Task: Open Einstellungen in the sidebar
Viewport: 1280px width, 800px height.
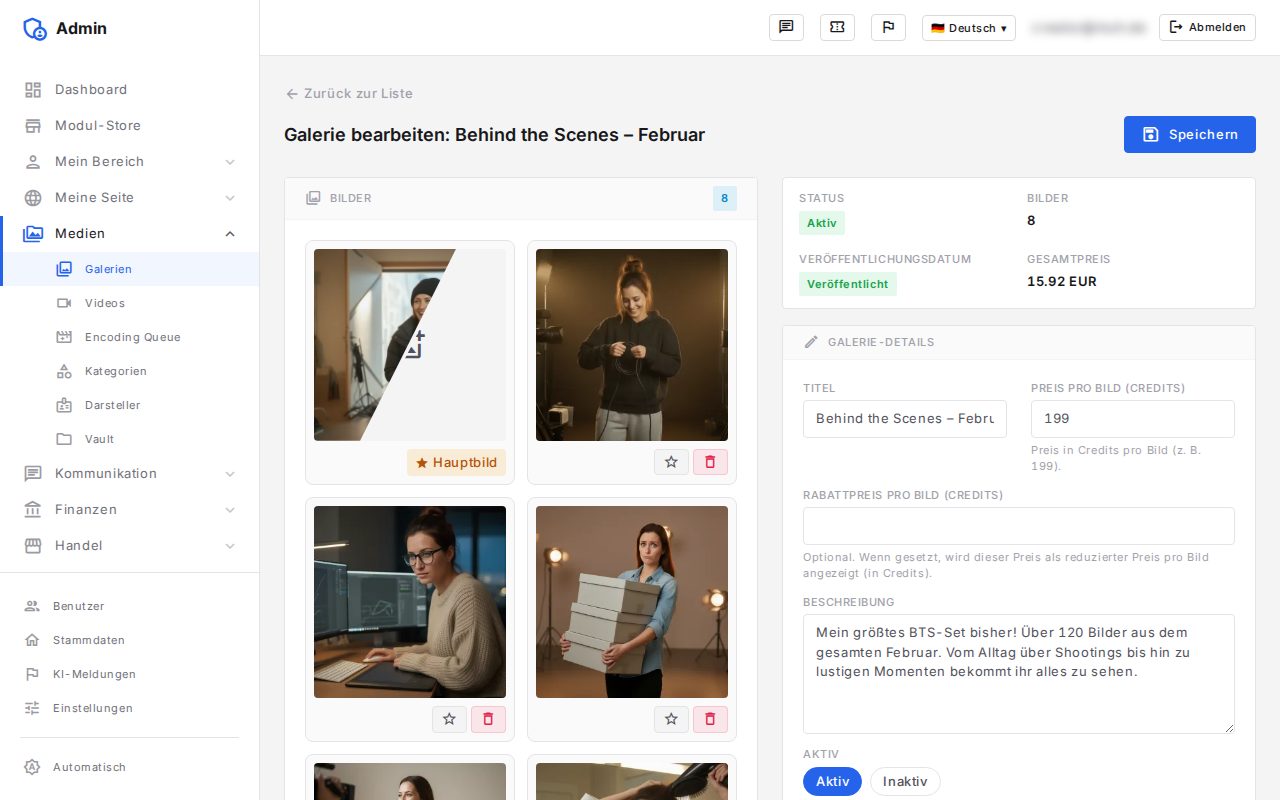Action: coord(129,708)
